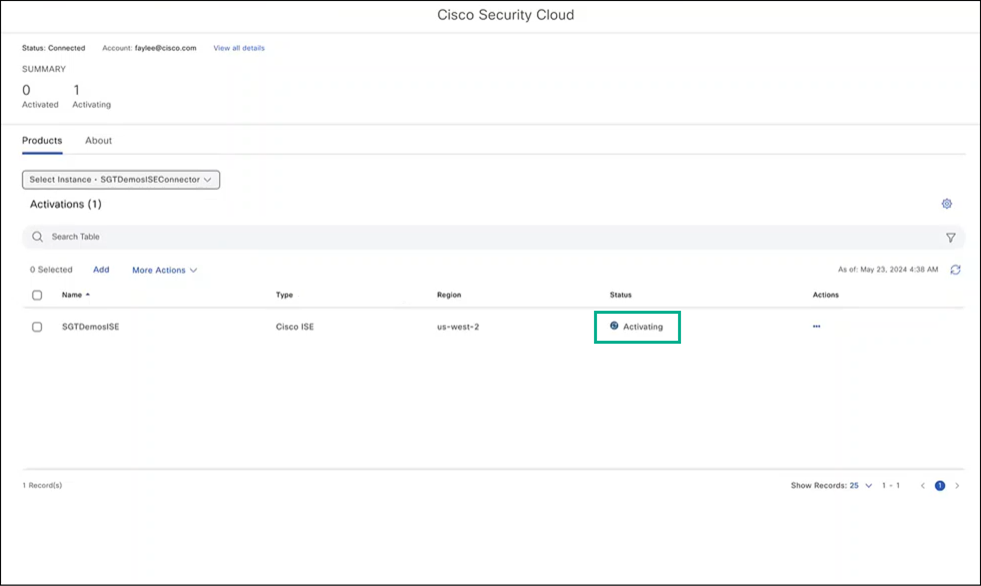Click the us-west-2 region cell
Screen dimensions: 981x586
[x=458, y=326]
